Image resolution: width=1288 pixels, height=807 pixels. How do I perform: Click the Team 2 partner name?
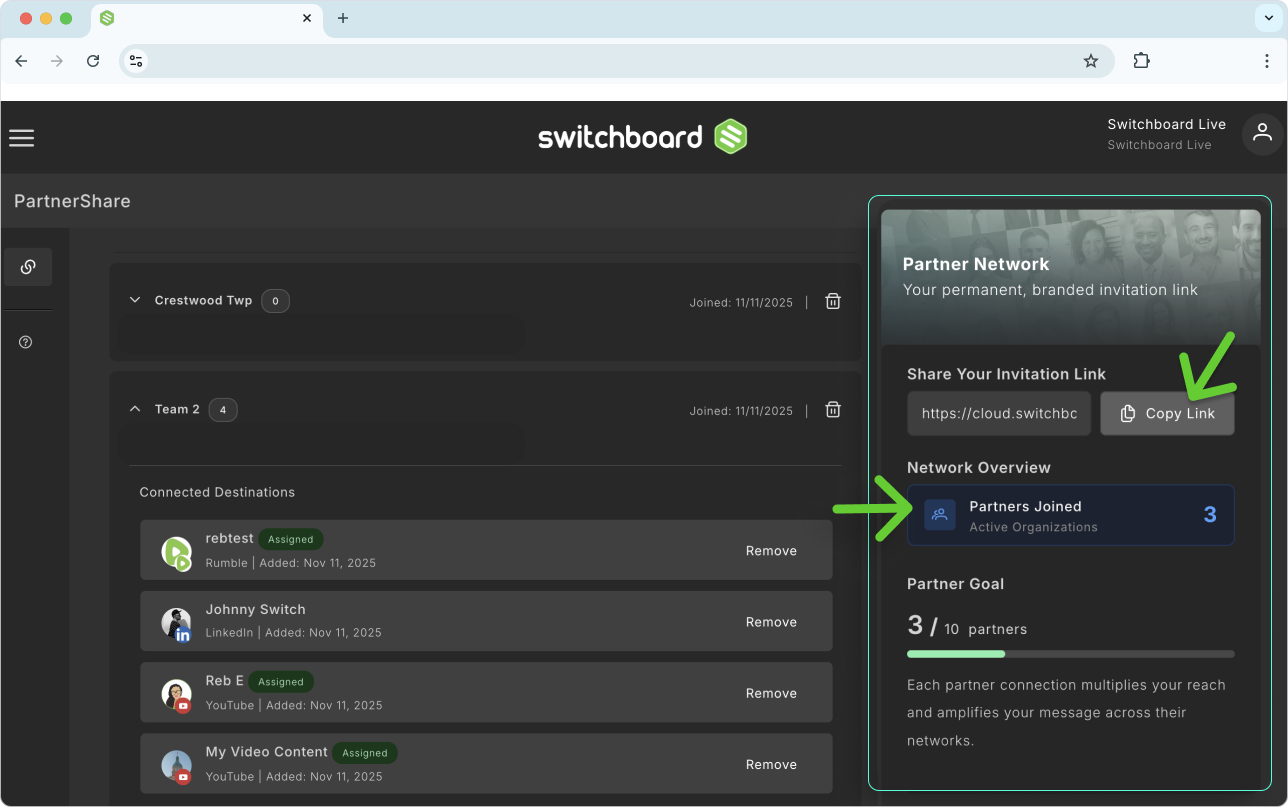click(x=177, y=409)
